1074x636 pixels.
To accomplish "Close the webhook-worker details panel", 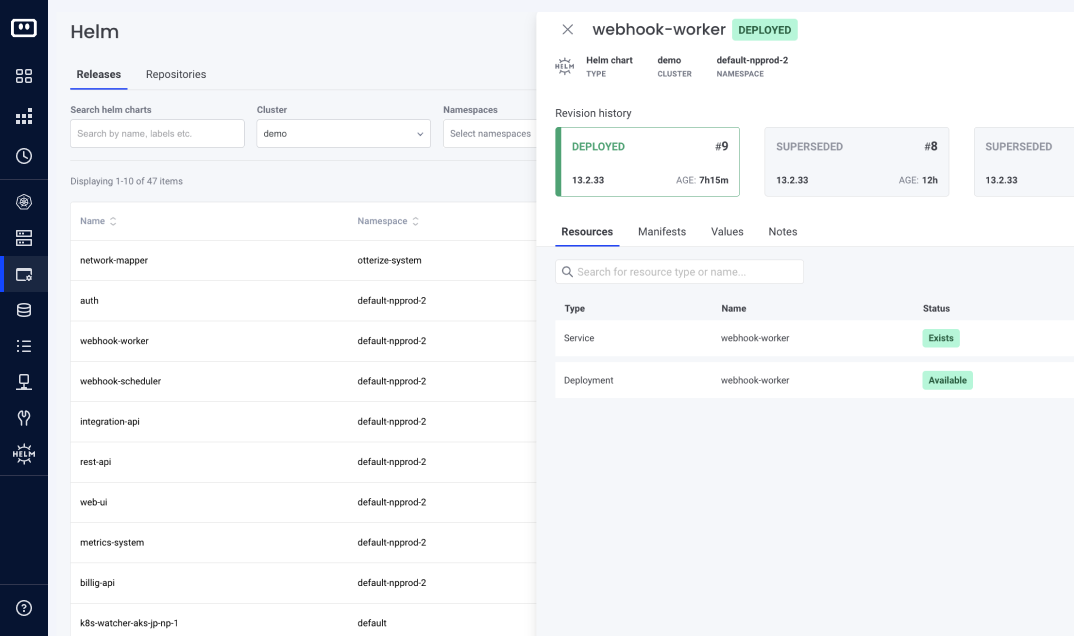I will click(x=568, y=29).
